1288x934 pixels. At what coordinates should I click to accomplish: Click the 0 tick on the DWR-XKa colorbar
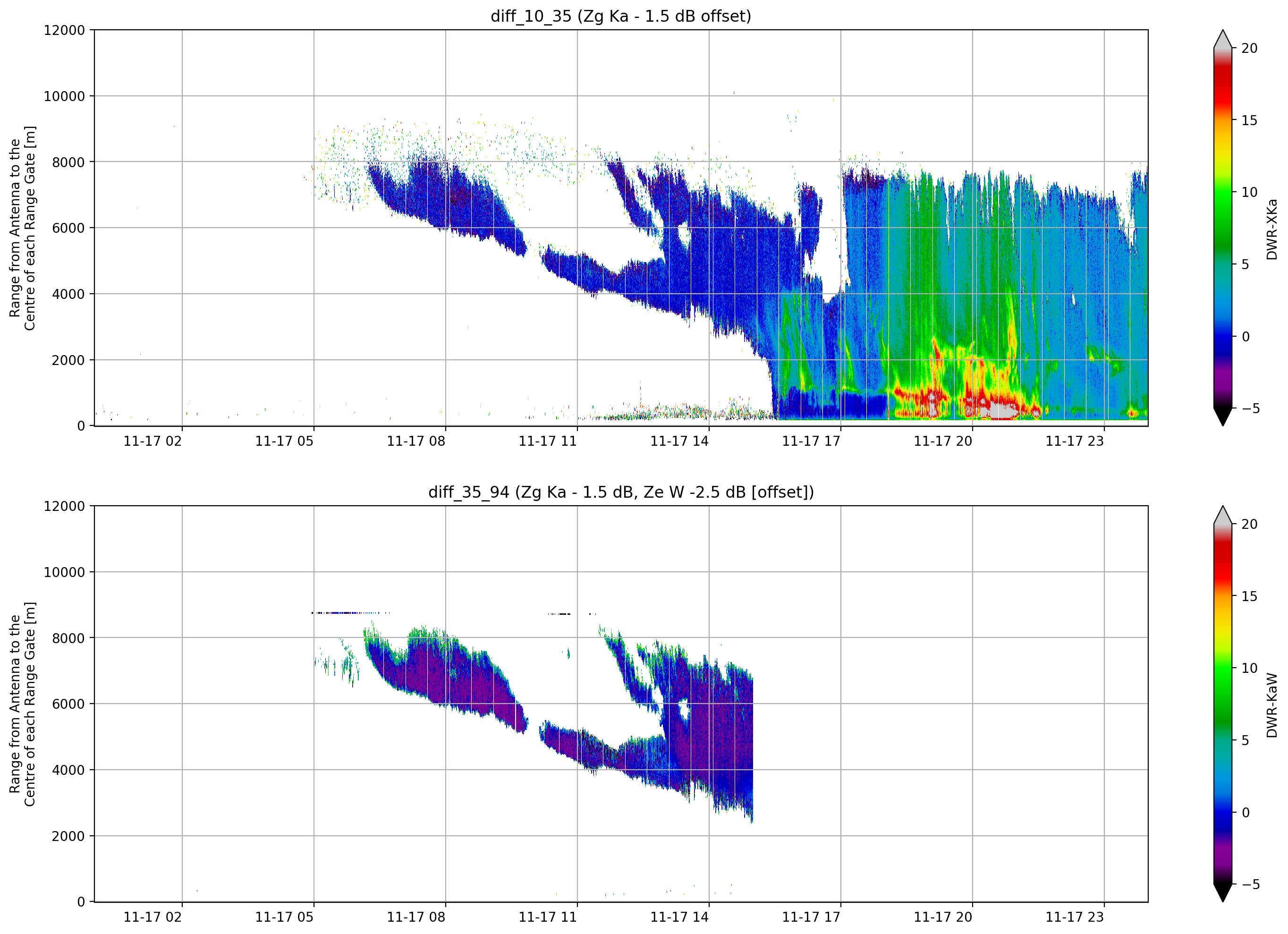click(x=1246, y=336)
